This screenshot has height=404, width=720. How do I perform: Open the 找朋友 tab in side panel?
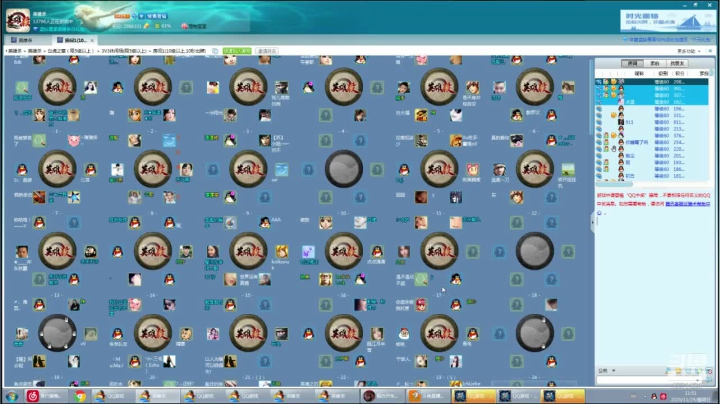pyautogui.click(x=677, y=63)
